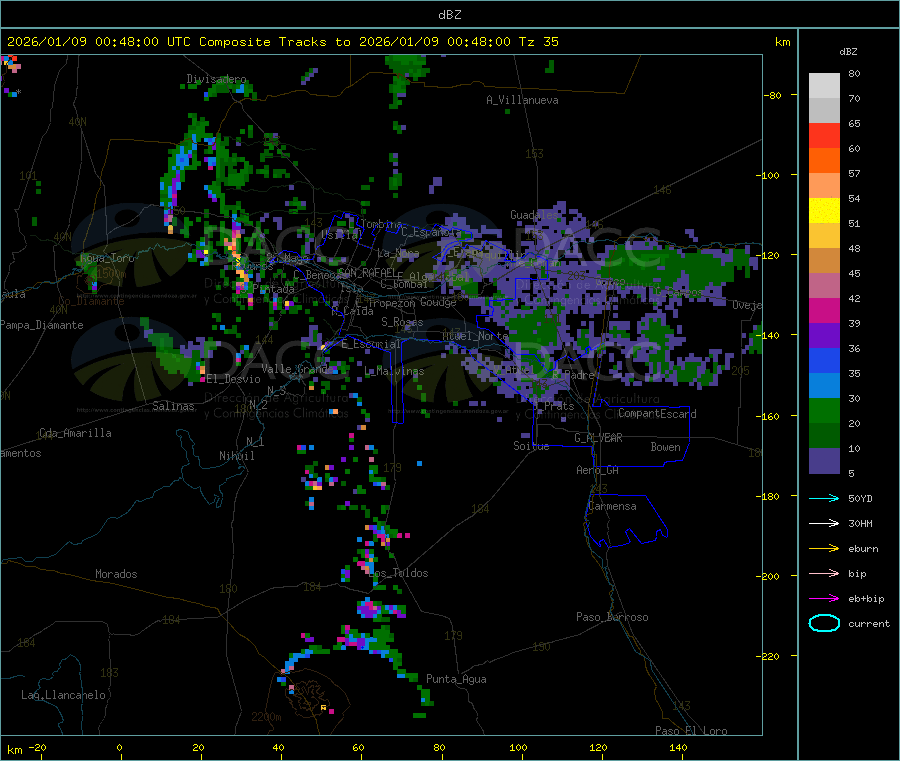
Task: Click the 80 dBZ white color swatch
Action: [824, 86]
